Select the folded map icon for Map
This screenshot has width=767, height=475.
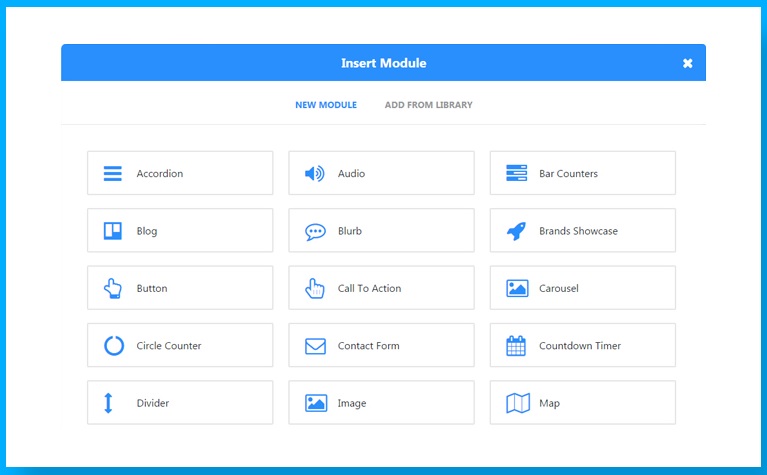pos(518,403)
